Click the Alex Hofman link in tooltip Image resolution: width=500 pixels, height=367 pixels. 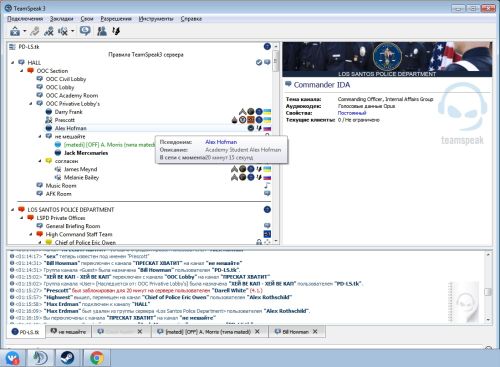pos(221,142)
